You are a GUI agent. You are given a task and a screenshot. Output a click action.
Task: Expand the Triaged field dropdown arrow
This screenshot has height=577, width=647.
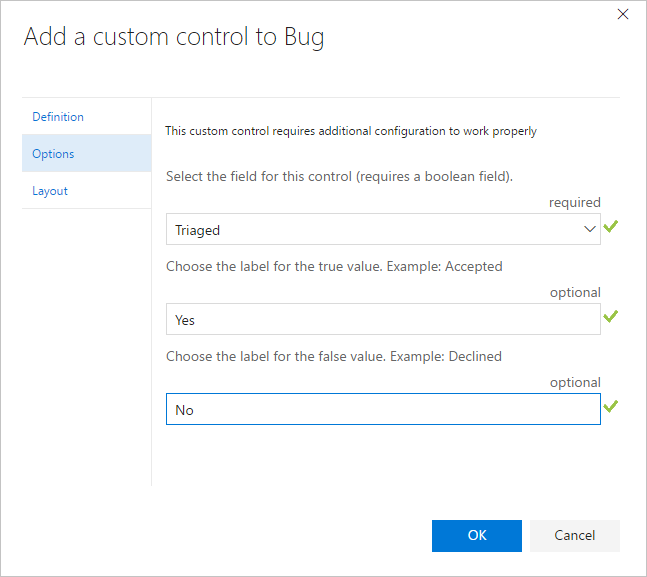(x=590, y=229)
